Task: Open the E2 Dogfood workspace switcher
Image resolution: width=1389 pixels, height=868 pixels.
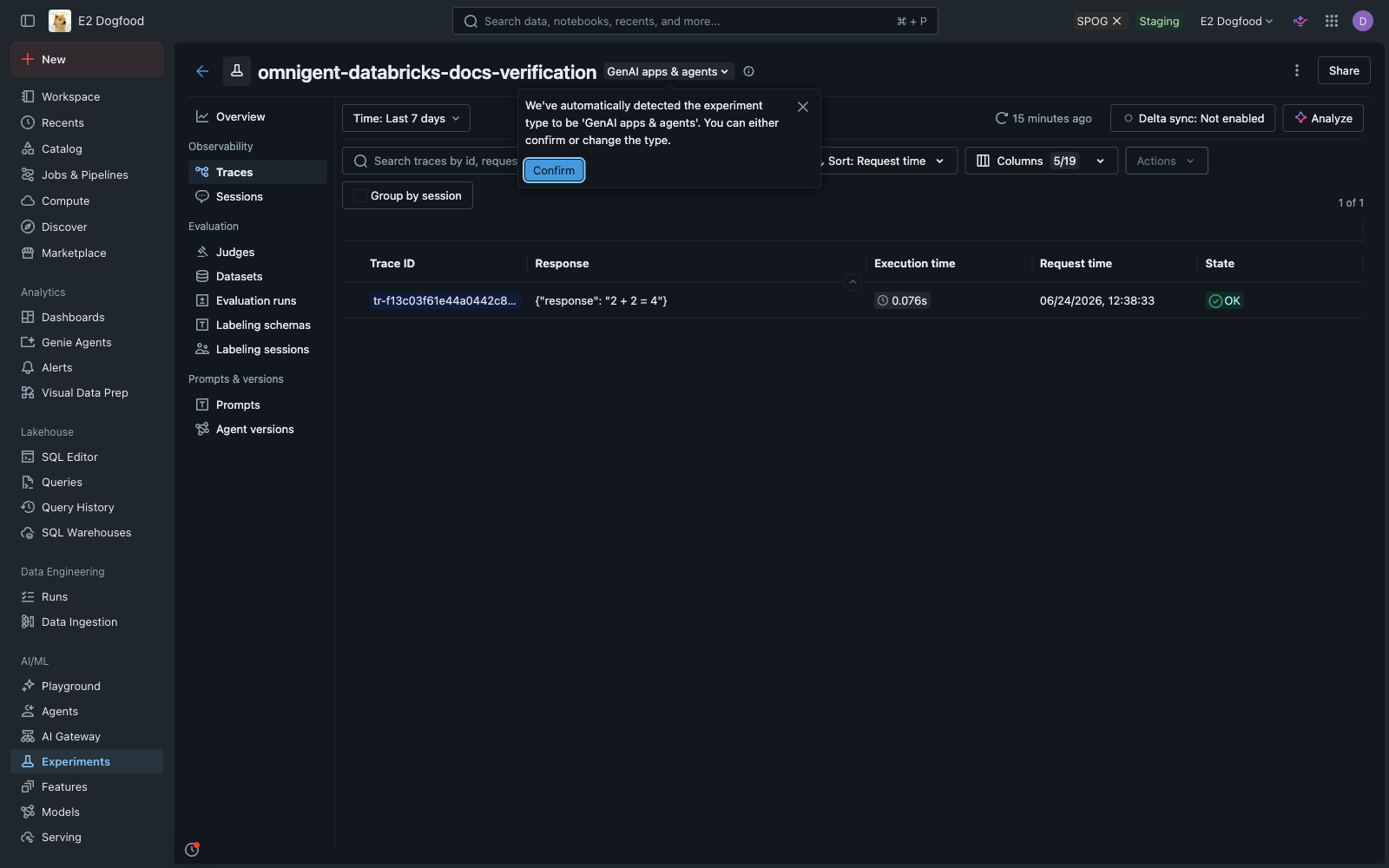Action: [x=1236, y=21]
